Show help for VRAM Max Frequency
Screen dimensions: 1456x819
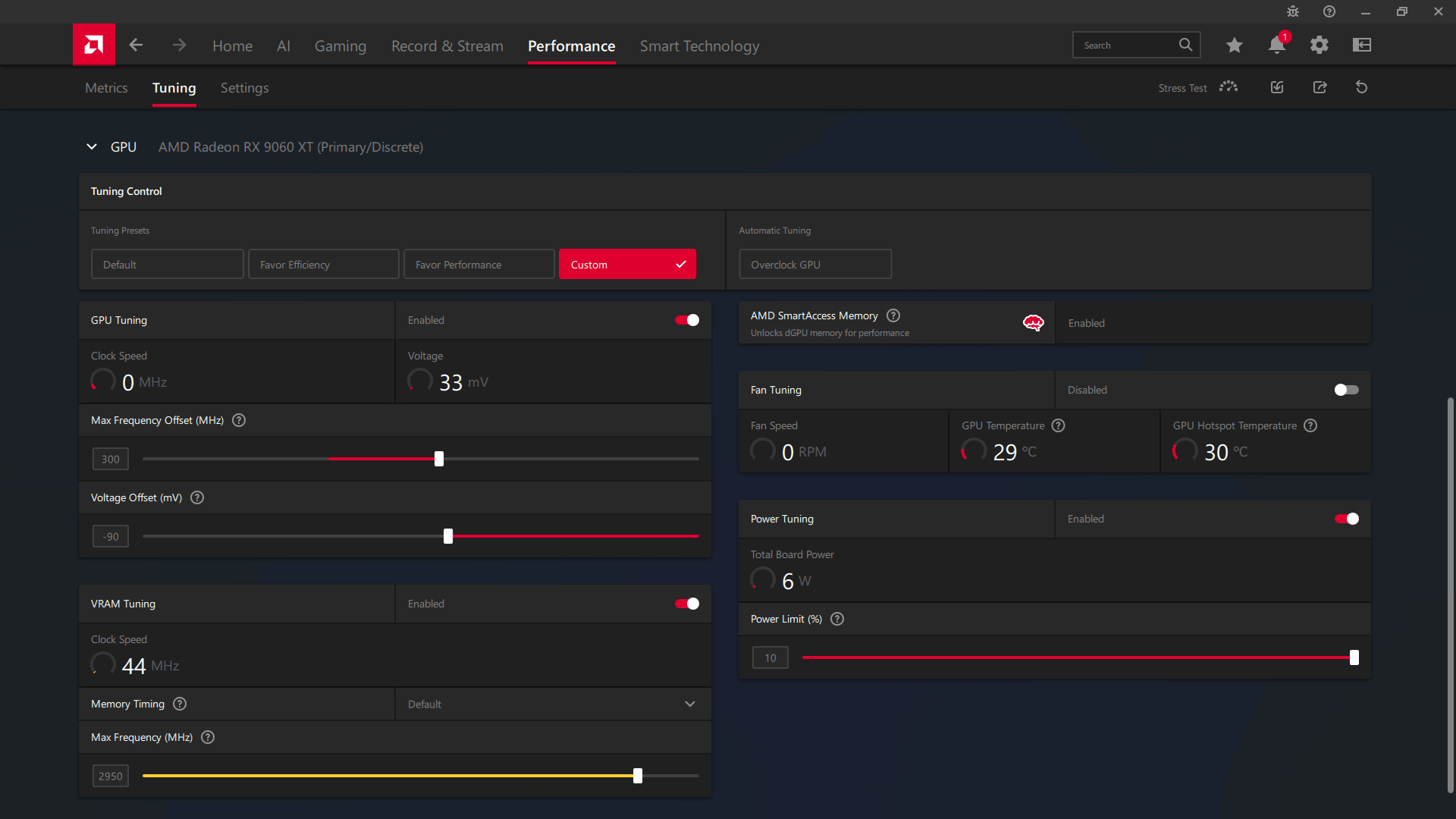(208, 737)
